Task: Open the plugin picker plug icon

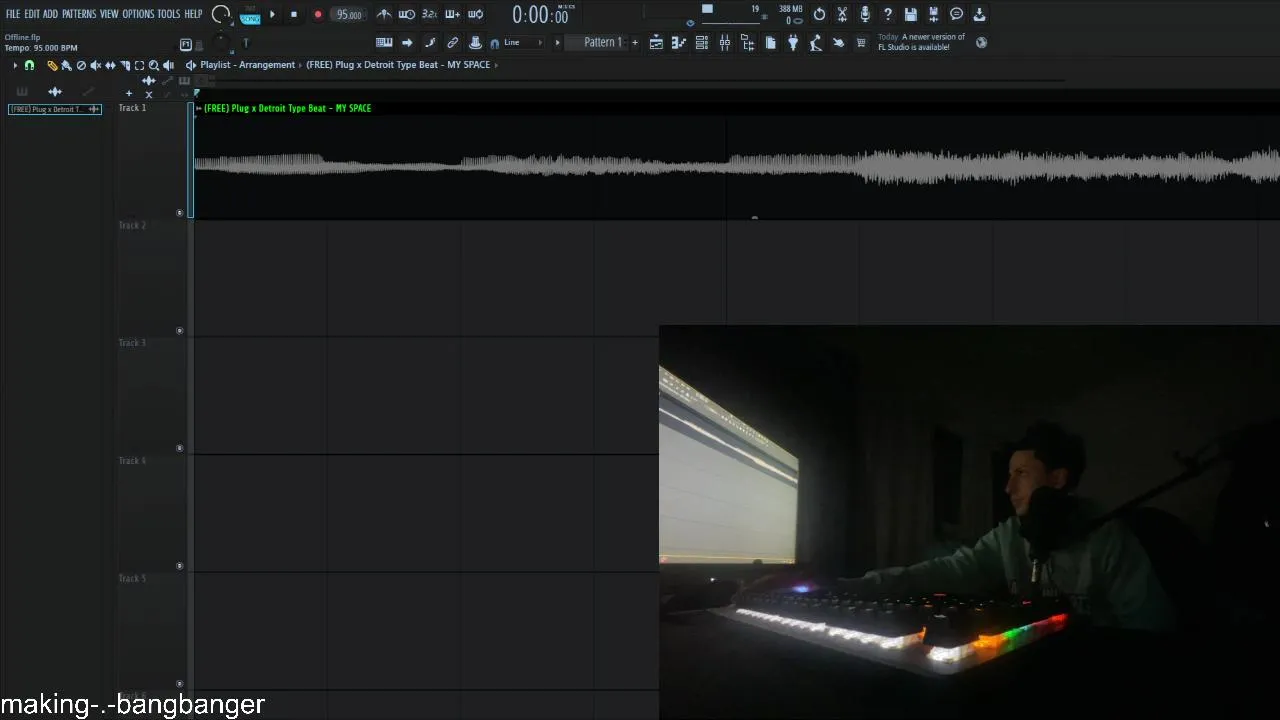Action: (793, 42)
